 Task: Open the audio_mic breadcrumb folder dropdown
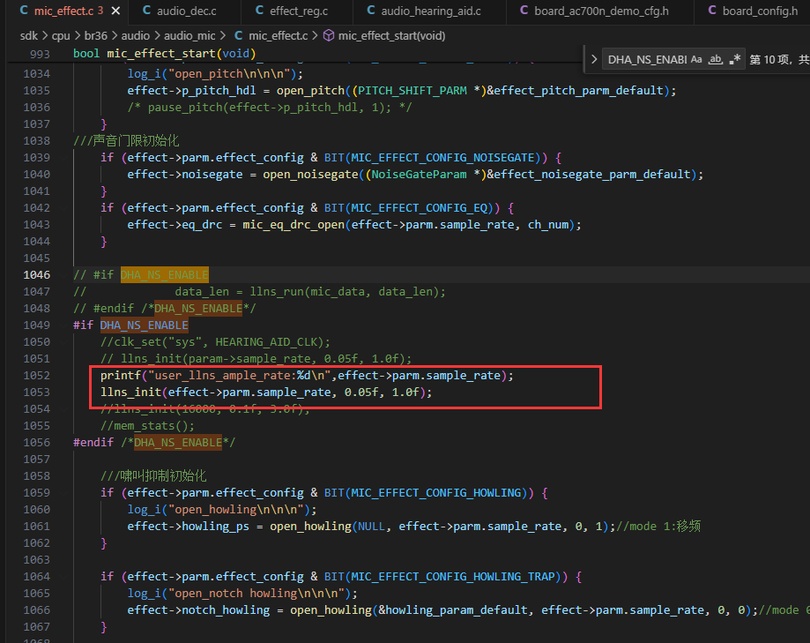tap(189, 36)
